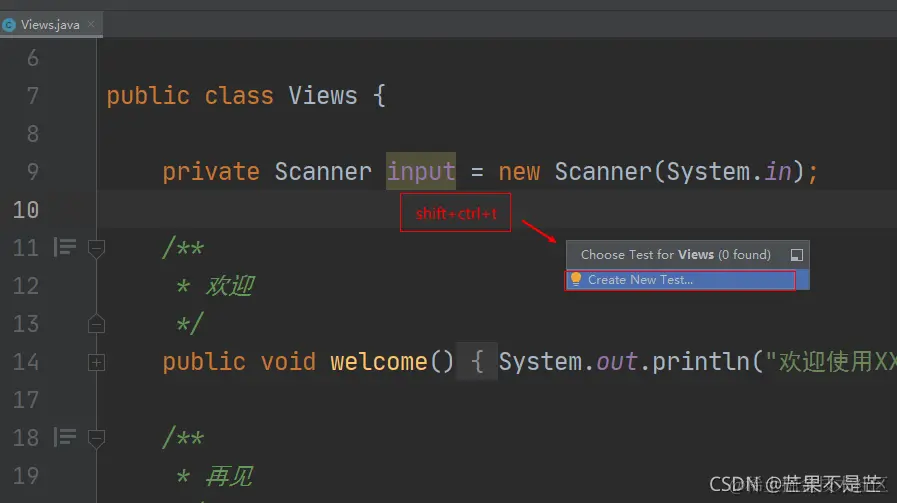Click line number 19 in gutter
This screenshot has height=503, width=897.
tap(26, 476)
